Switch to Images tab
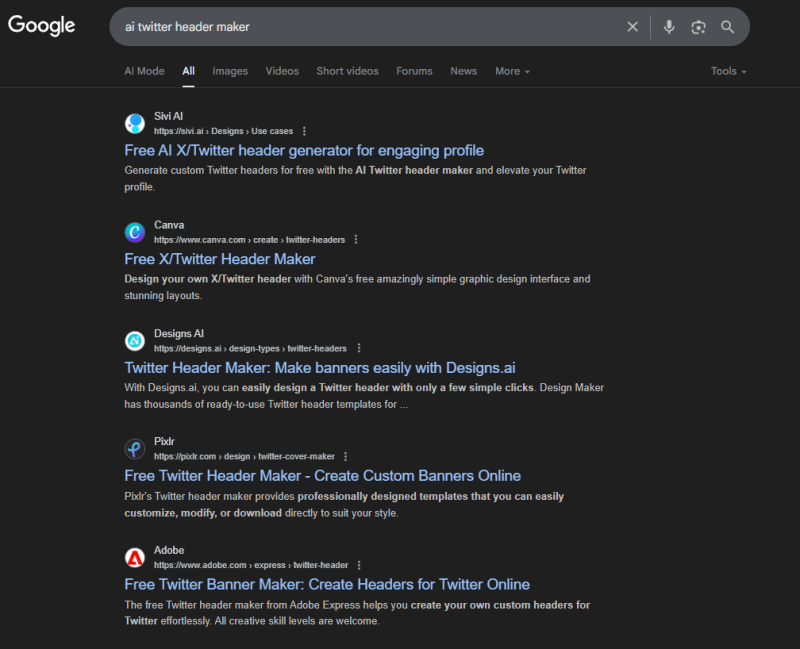This screenshot has width=800, height=649. [230, 71]
